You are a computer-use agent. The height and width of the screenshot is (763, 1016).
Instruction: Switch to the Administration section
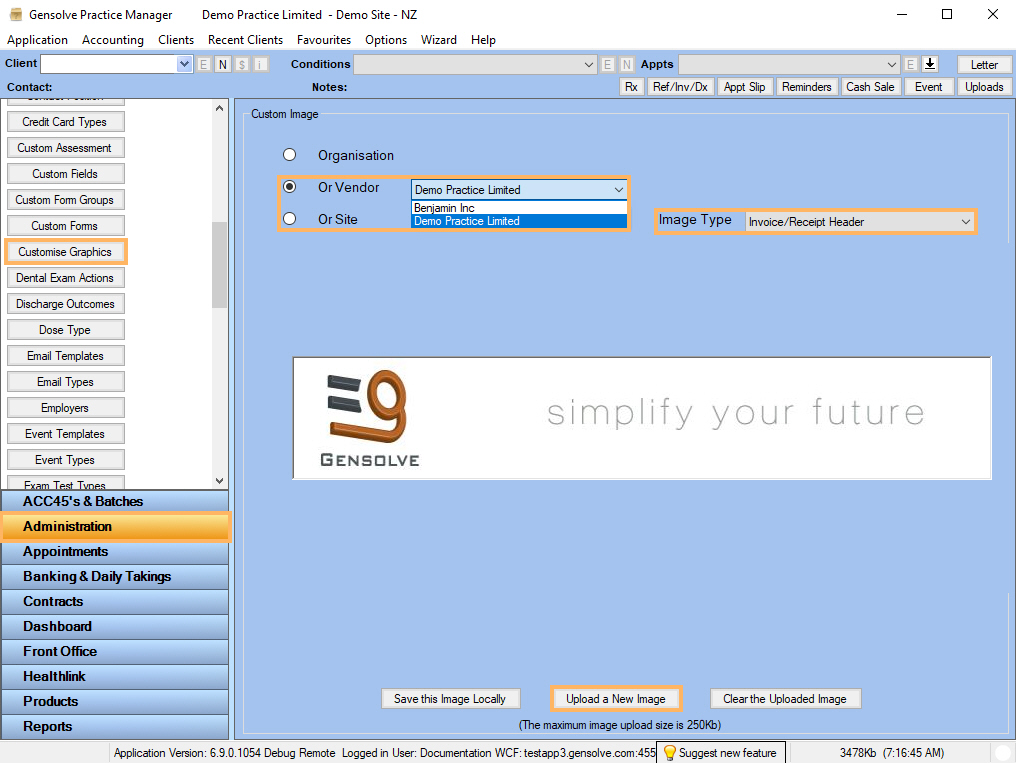coord(115,527)
